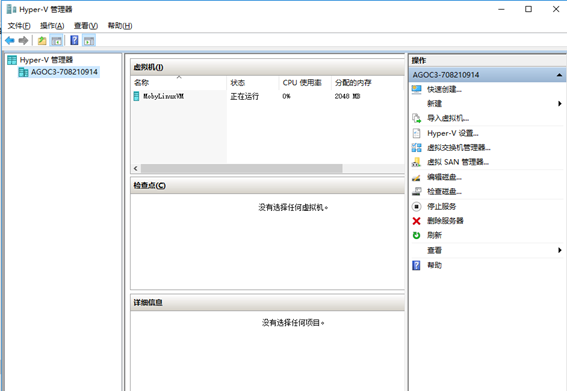567x391 pixels.
Task: Click the 检查点(C) panel header
Action: click(x=267, y=186)
